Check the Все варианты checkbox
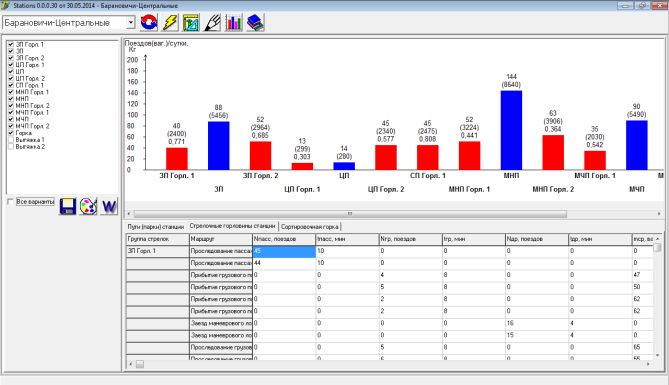Viewport: 669px width, 385px height. pyautogui.click(x=11, y=201)
